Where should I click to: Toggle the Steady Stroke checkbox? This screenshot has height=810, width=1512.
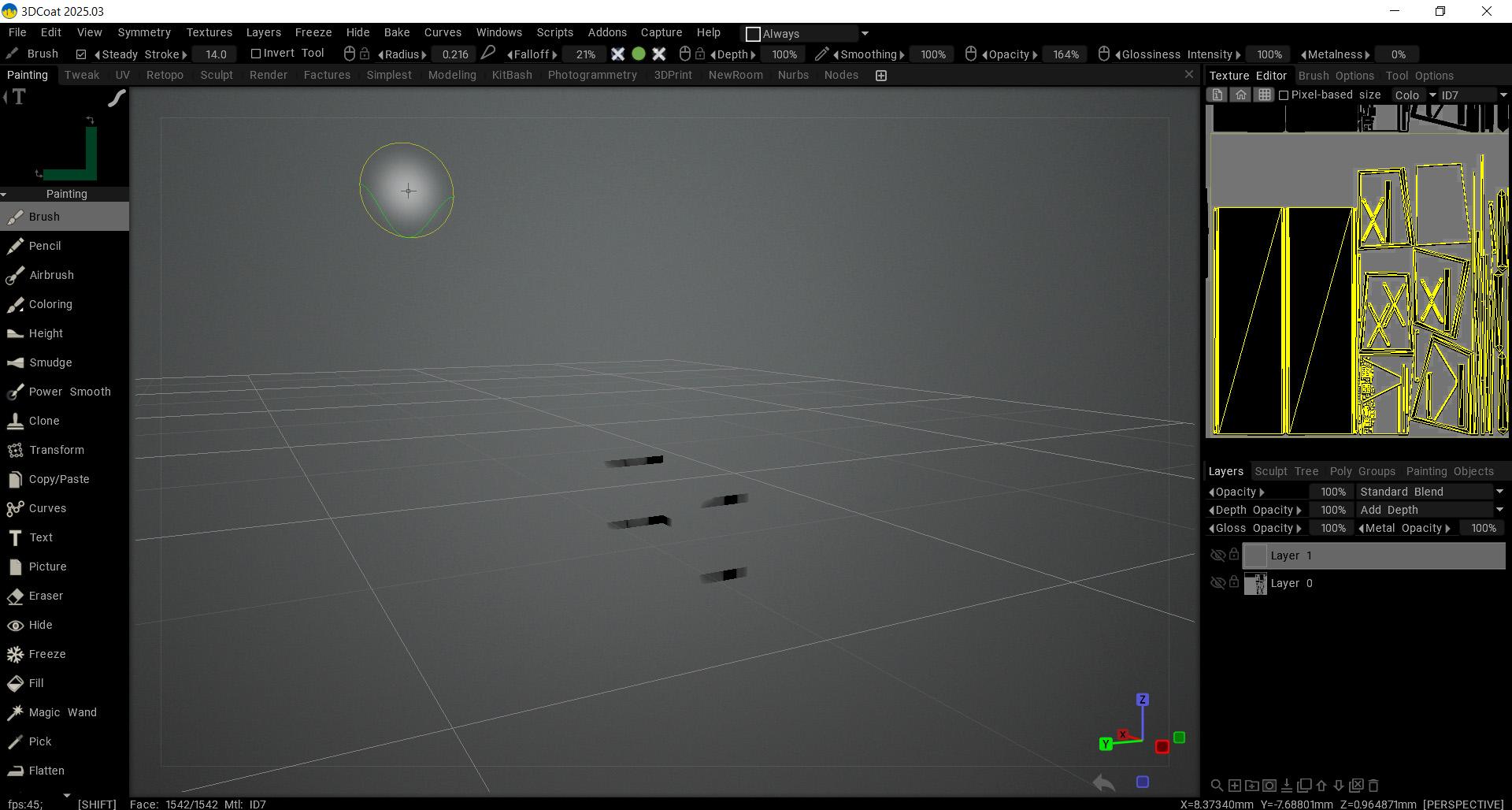click(81, 54)
